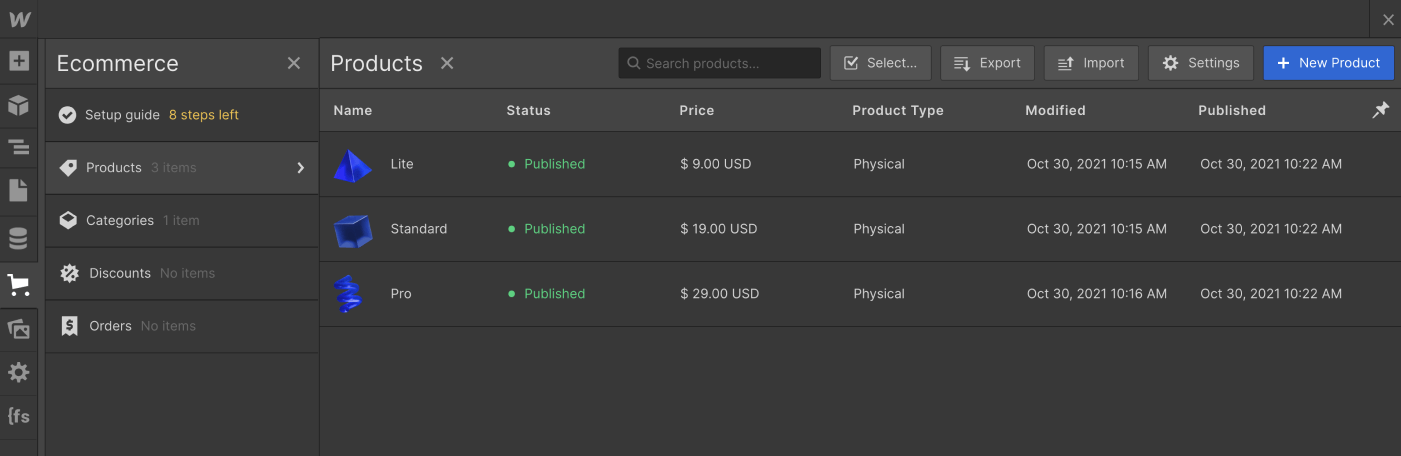1401x456 pixels.
Task: Open the Pages panel icon
Action: click(19, 191)
